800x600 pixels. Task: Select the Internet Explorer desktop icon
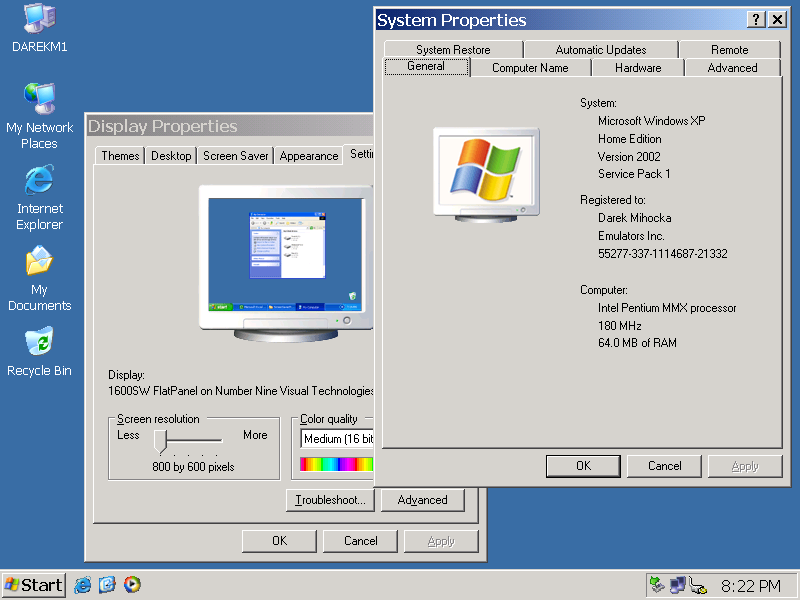click(x=39, y=197)
